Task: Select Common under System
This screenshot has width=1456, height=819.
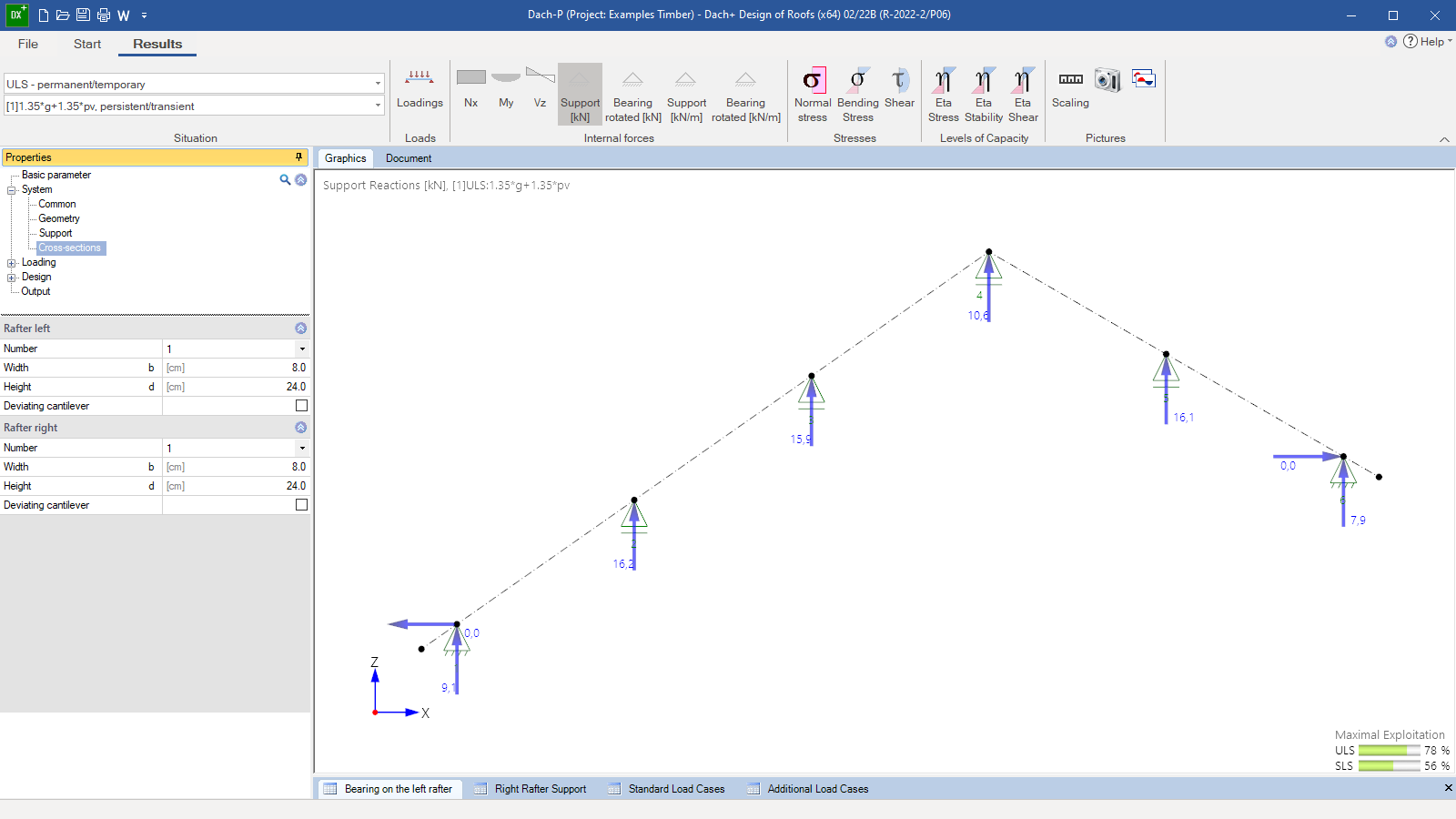Action: tap(57, 204)
